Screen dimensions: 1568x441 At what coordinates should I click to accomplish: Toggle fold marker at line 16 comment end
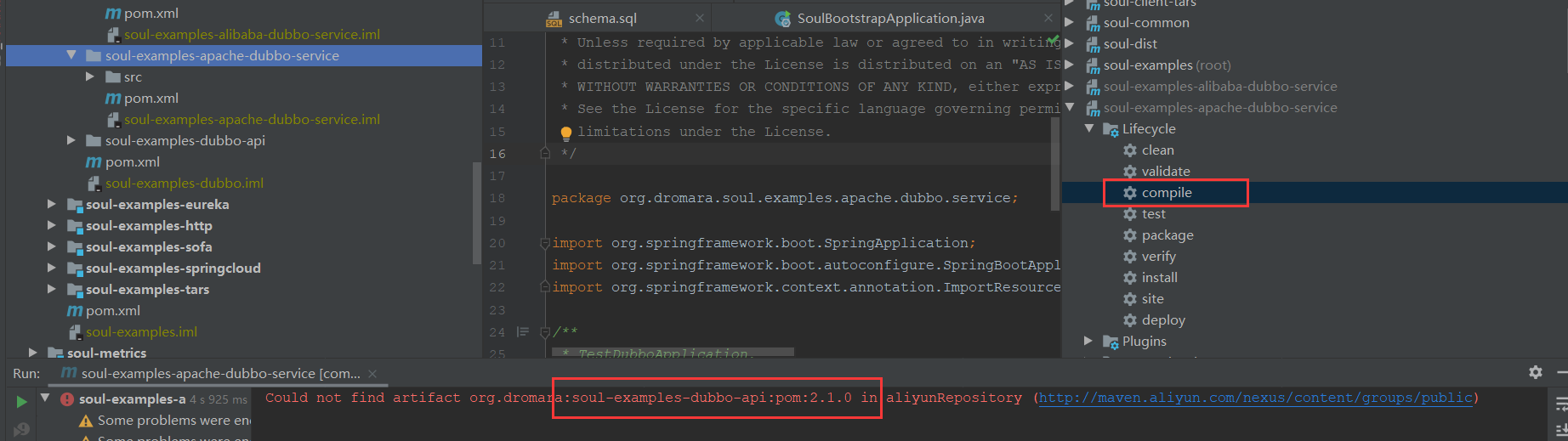(x=545, y=154)
